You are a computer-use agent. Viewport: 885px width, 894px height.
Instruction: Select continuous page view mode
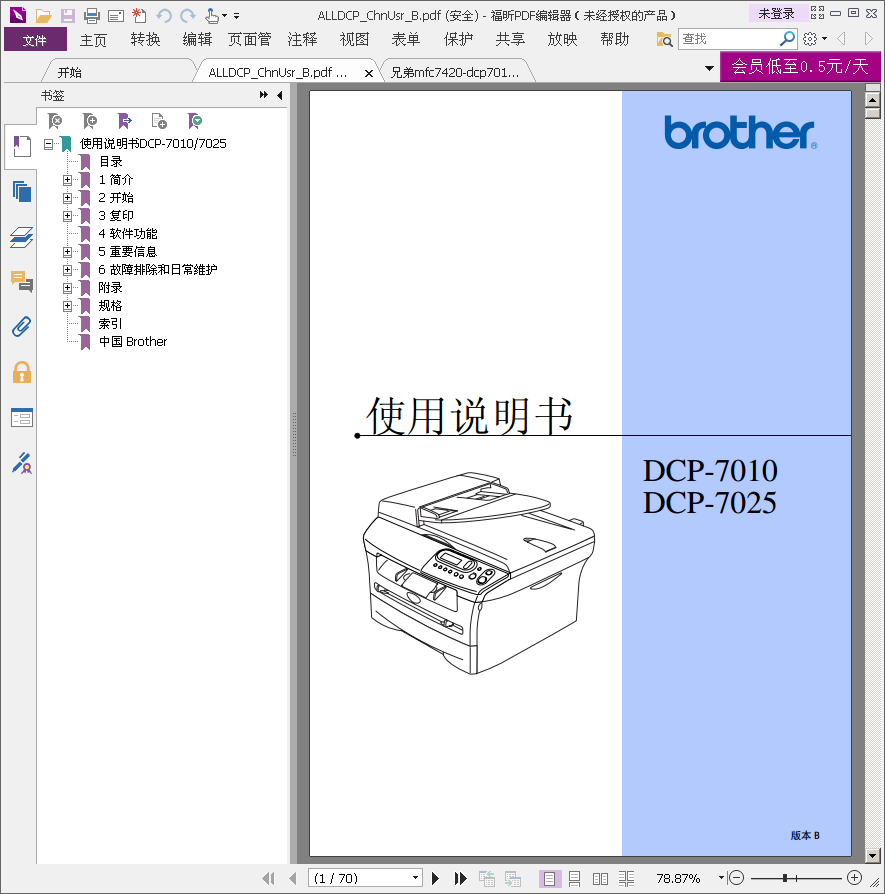pyautogui.click(x=574, y=879)
